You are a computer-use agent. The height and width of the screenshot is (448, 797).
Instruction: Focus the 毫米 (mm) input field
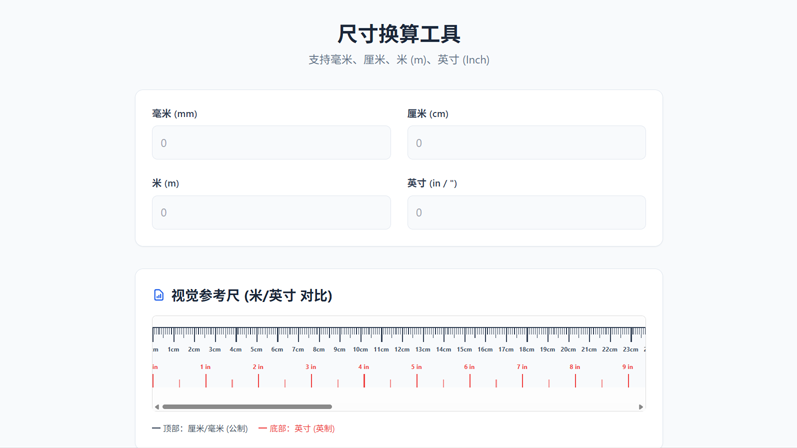pyautogui.click(x=271, y=143)
